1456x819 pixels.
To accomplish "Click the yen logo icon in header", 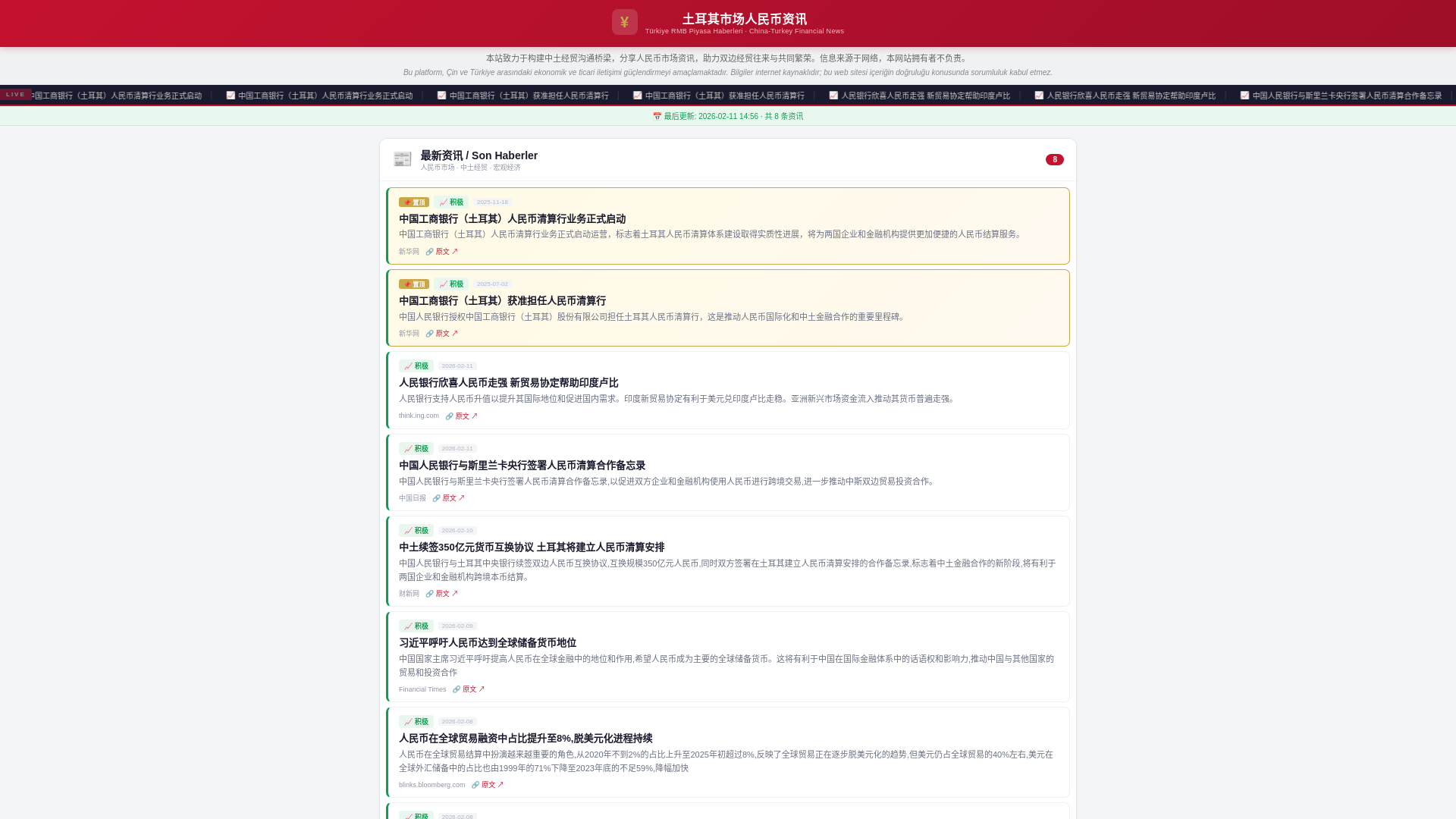I will pyautogui.click(x=625, y=22).
